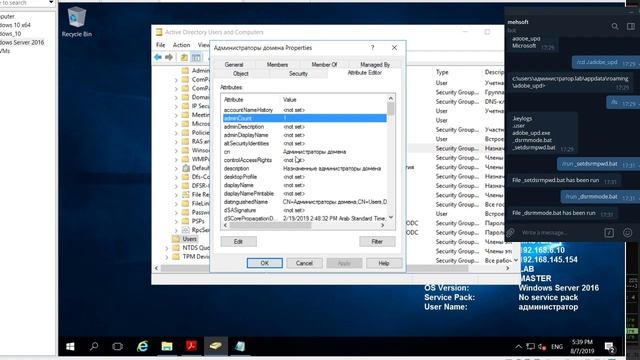
Task: Click the question mark help icon in Properties title
Action: [372, 48]
